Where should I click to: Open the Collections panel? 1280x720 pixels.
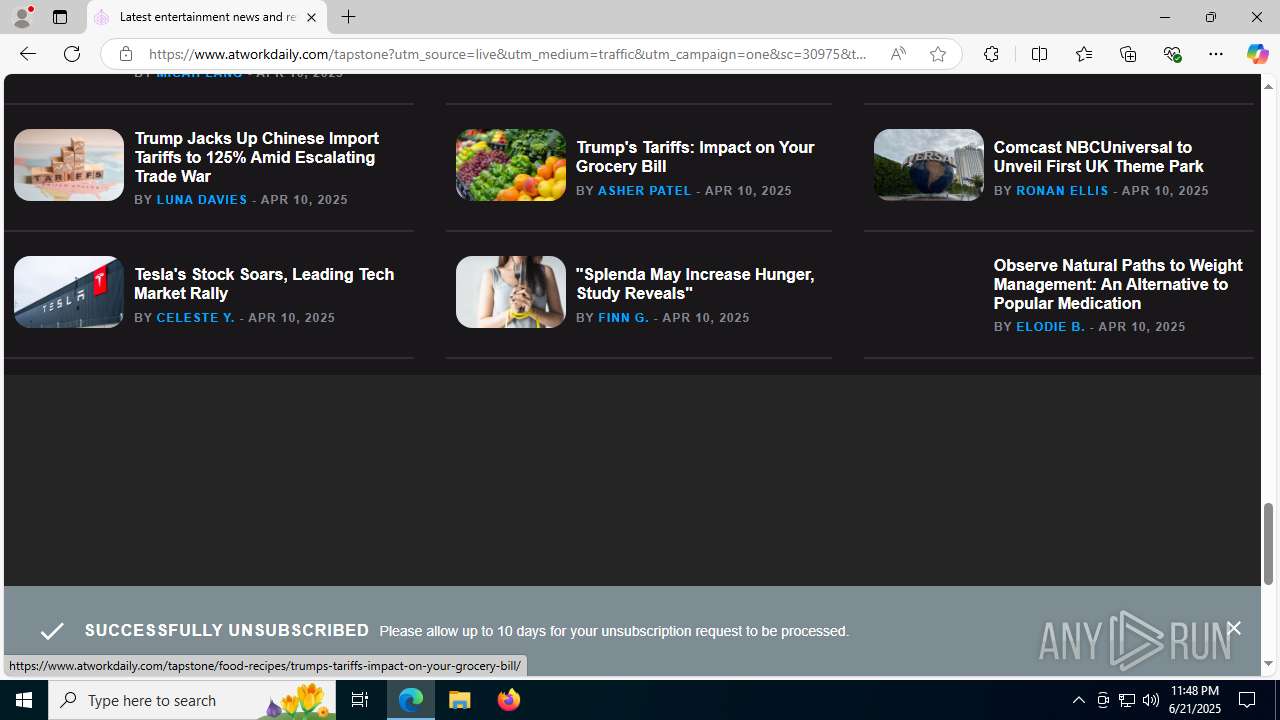tap(1127, 54)
